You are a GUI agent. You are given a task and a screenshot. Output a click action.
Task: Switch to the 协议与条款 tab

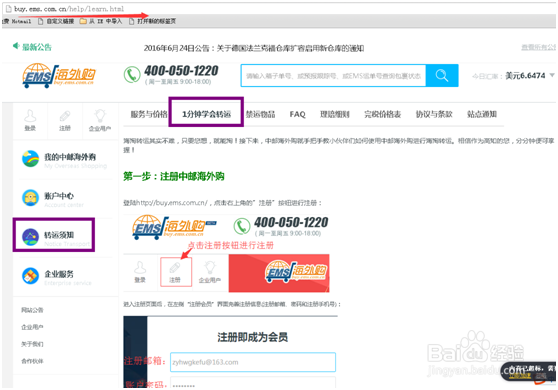[x=434, y=114]
